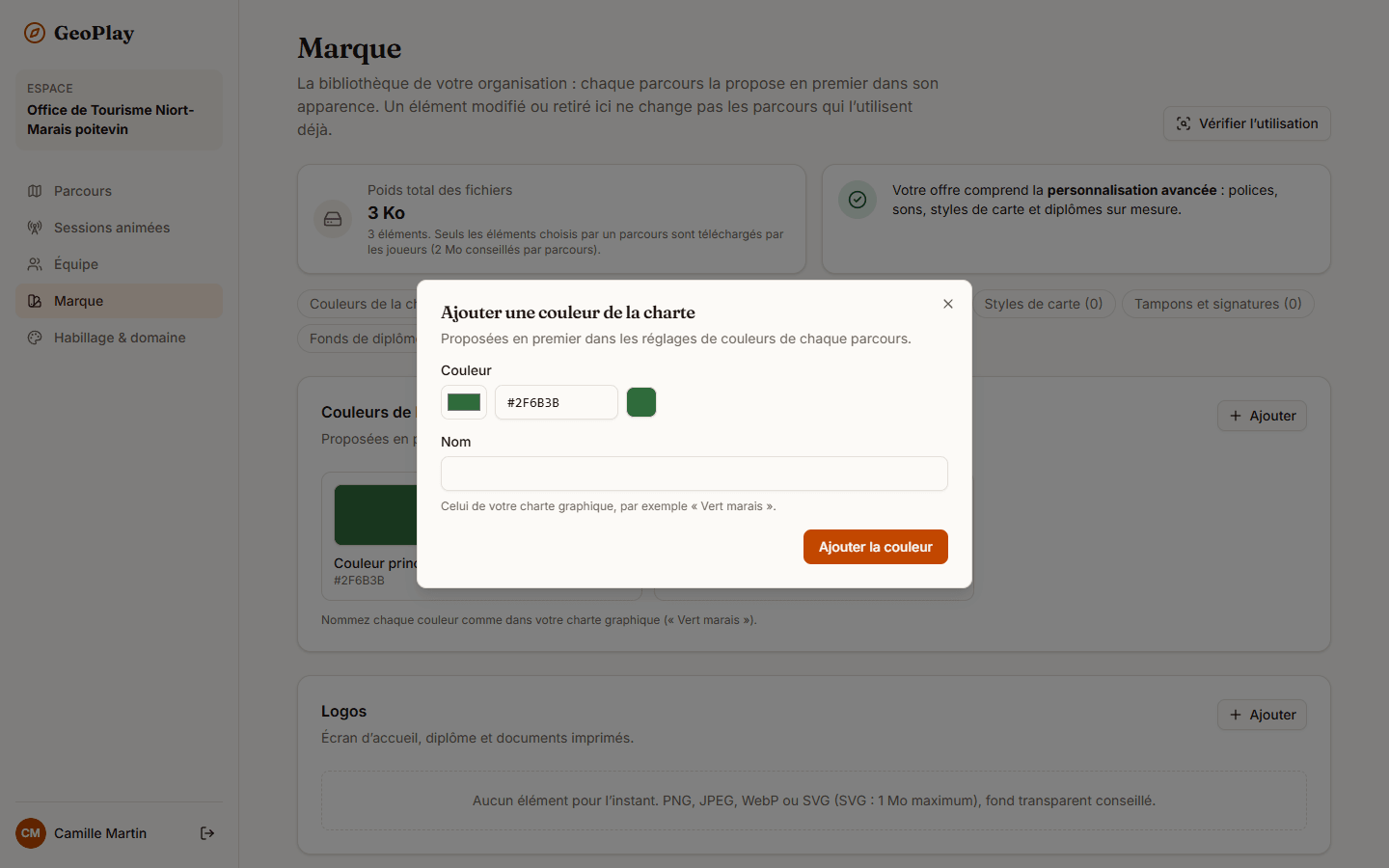Click the Équipe people icon
1389x868 pixels.
click(35, 264)
